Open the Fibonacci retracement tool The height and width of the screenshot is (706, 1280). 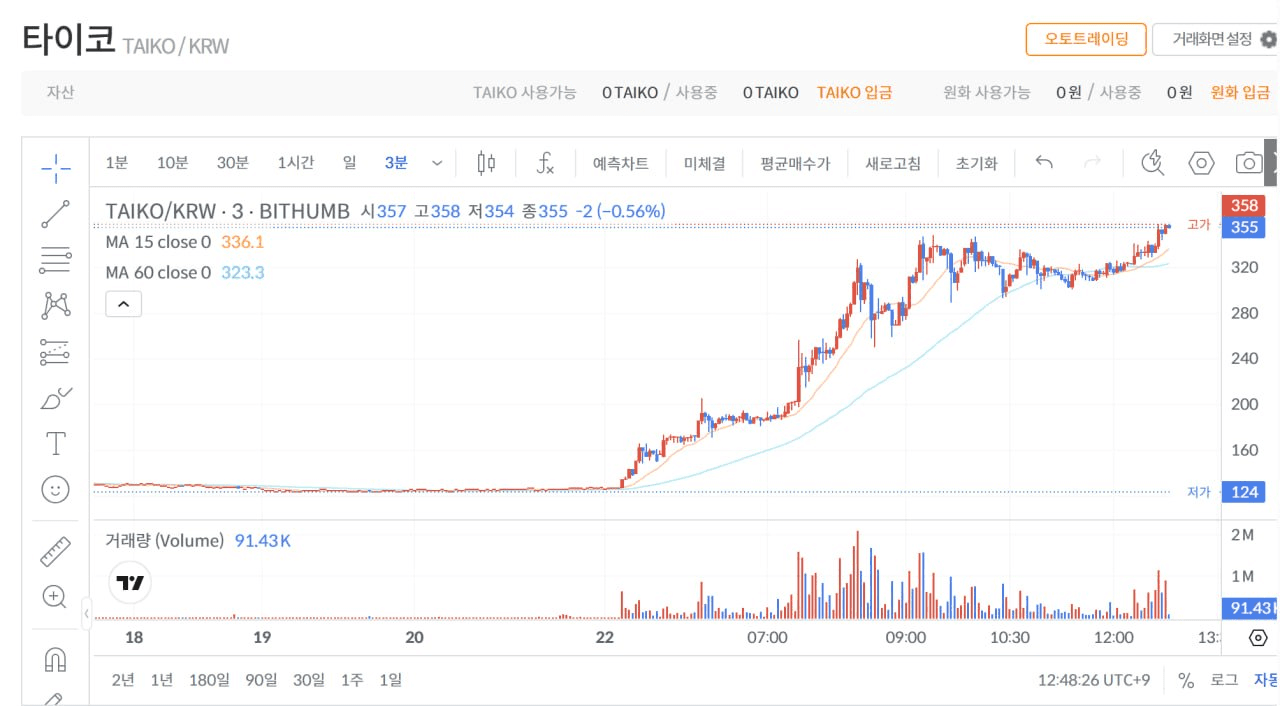[x=56, y=260]
